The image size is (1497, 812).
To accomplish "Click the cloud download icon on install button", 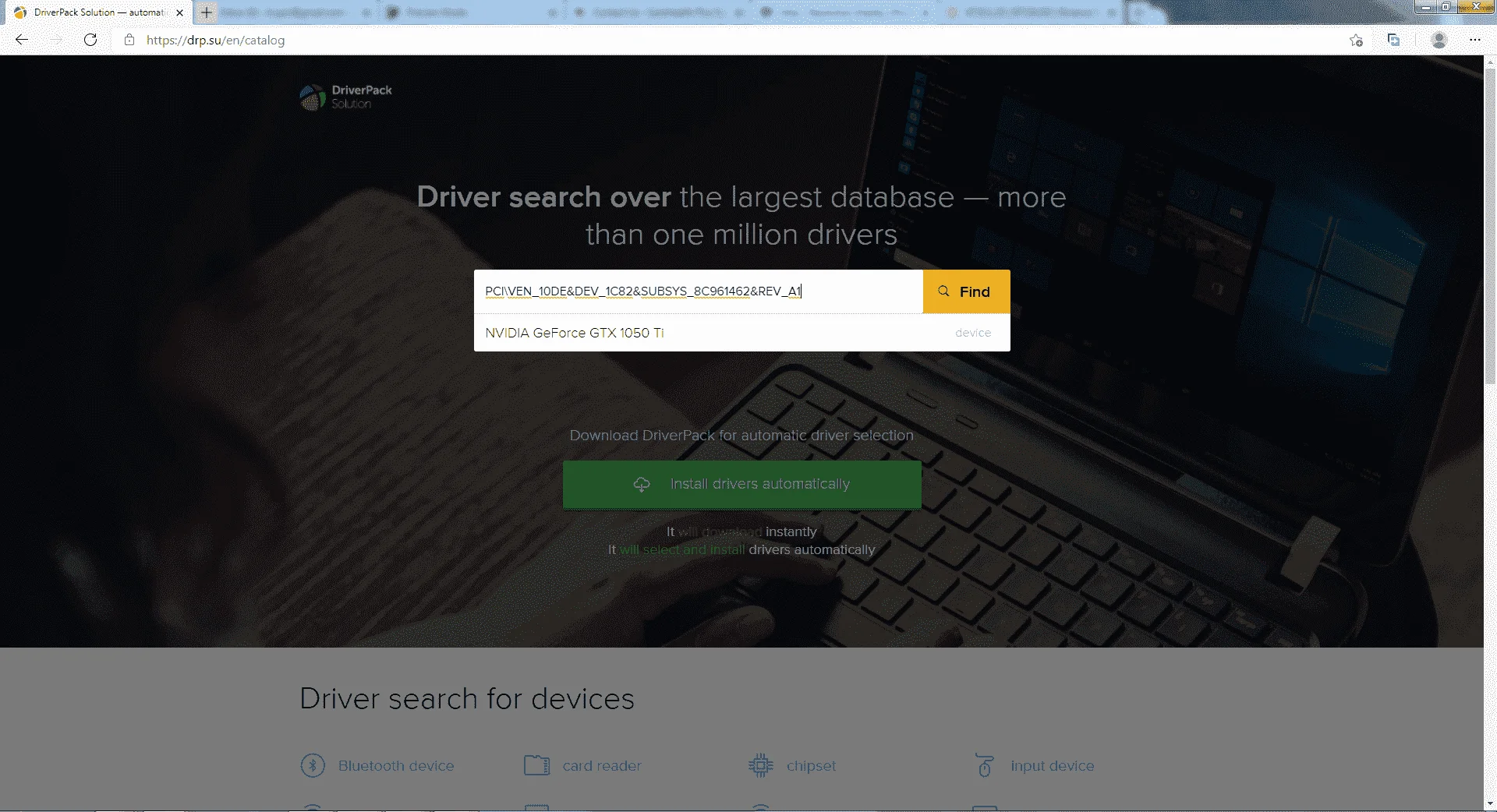I will point(642,484).
